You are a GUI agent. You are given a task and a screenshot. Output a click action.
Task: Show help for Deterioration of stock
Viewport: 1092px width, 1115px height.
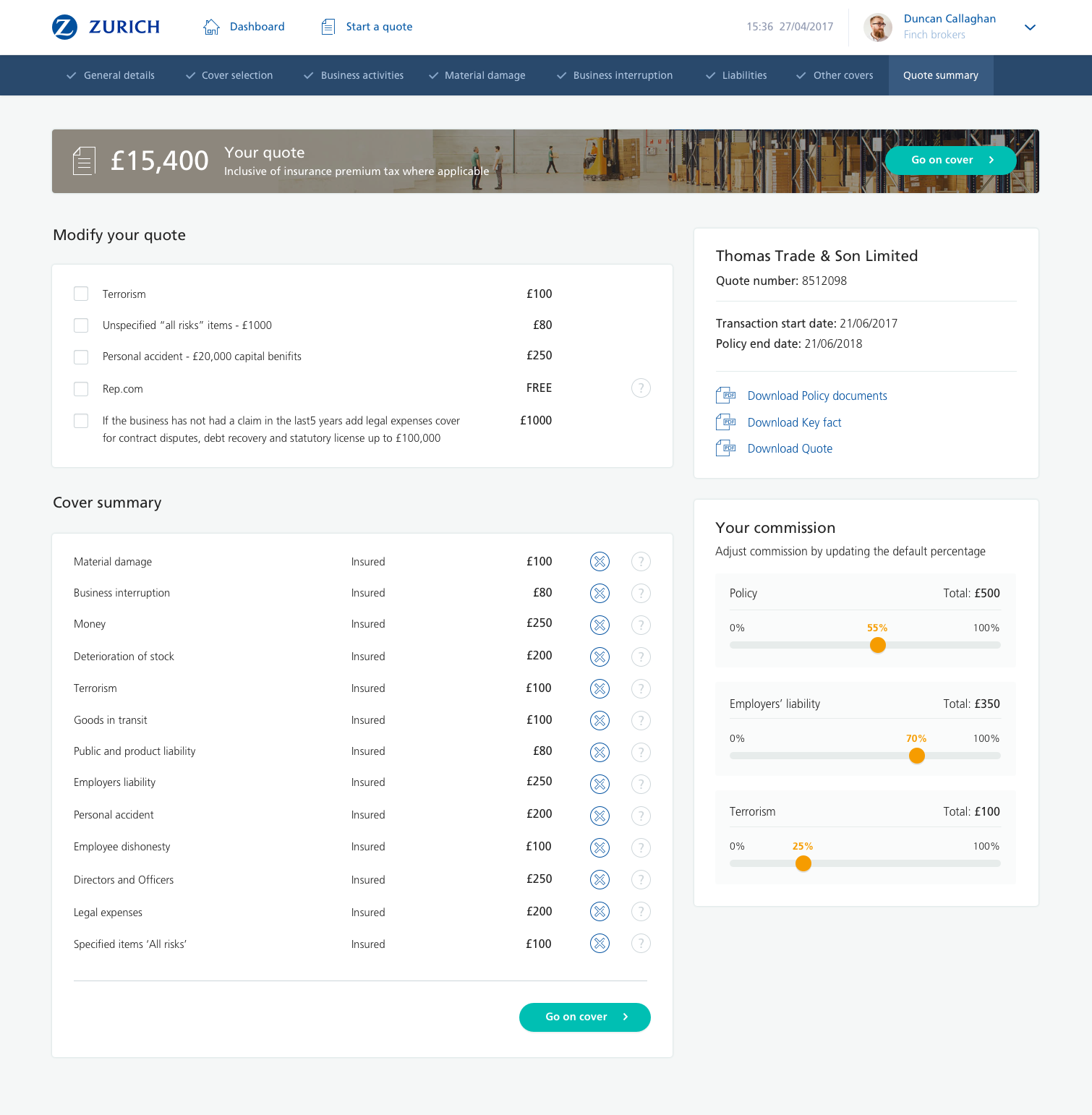click(641, 657)
